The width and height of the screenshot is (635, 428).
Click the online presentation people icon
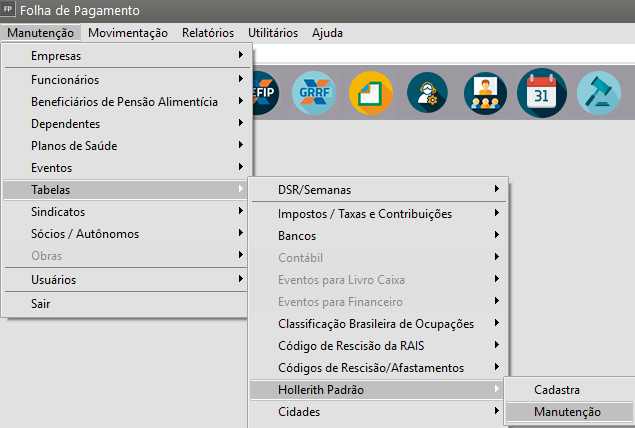(486, 93)
